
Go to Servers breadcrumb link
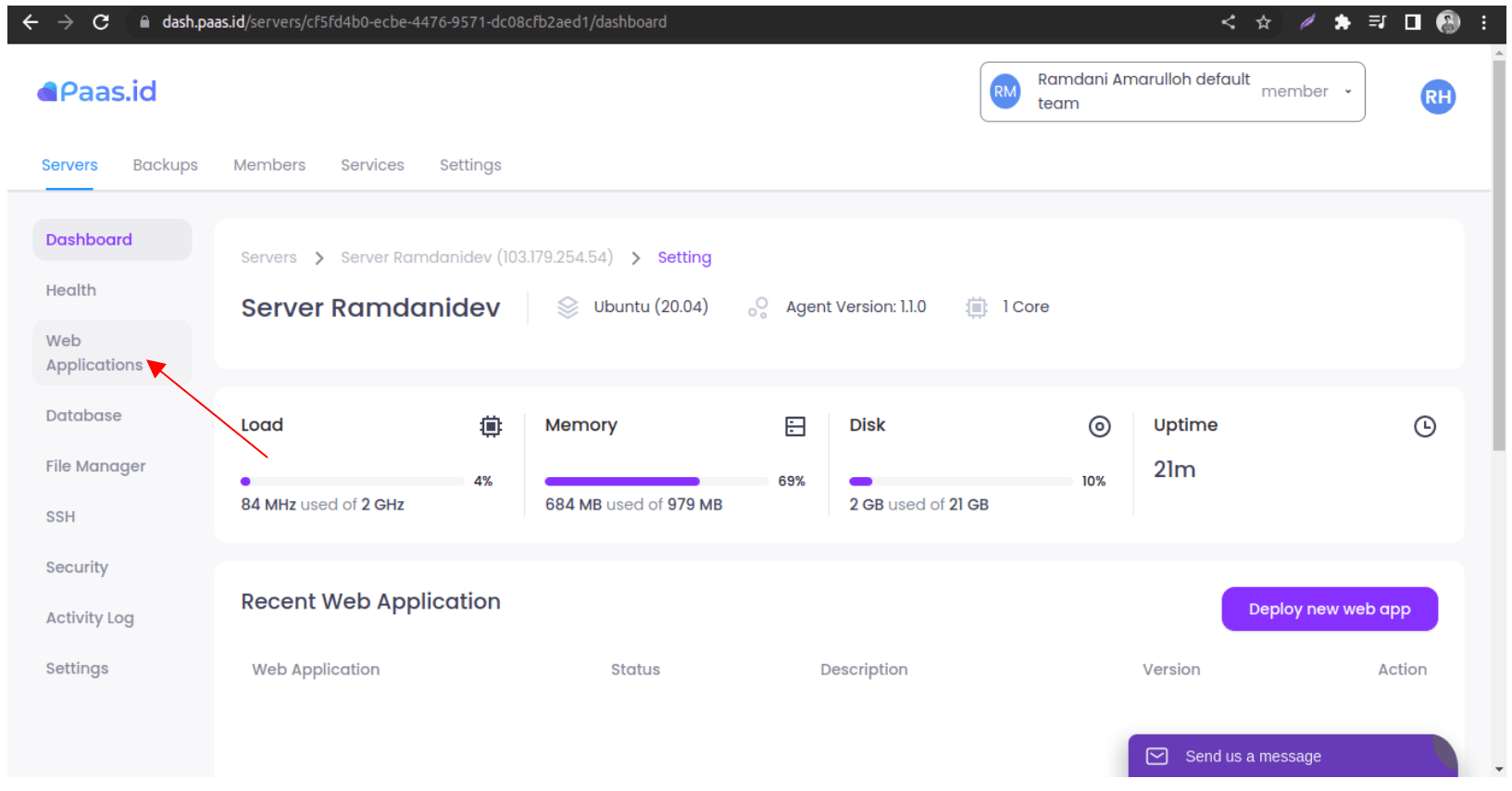[x=269, y=257]
